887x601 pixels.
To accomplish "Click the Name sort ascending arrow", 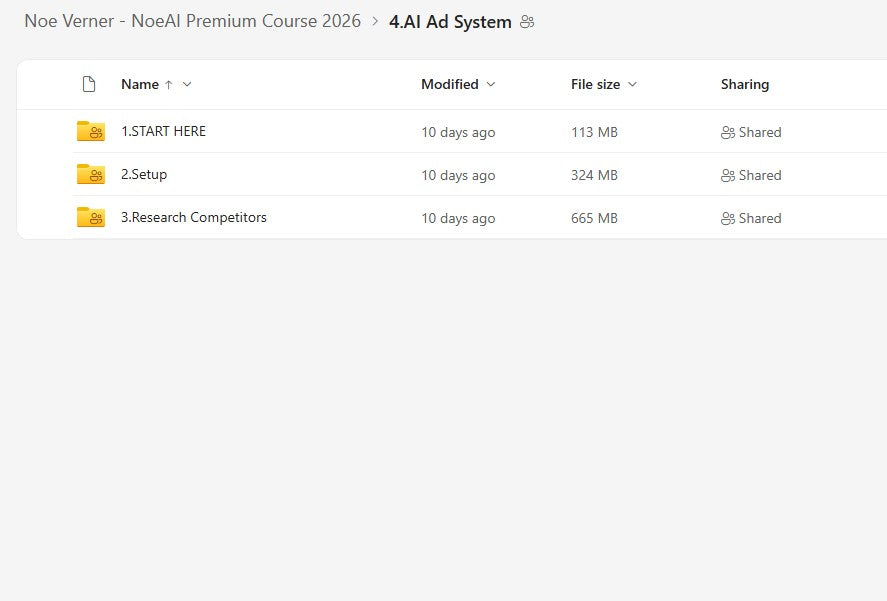I will [x=169, y=85].
